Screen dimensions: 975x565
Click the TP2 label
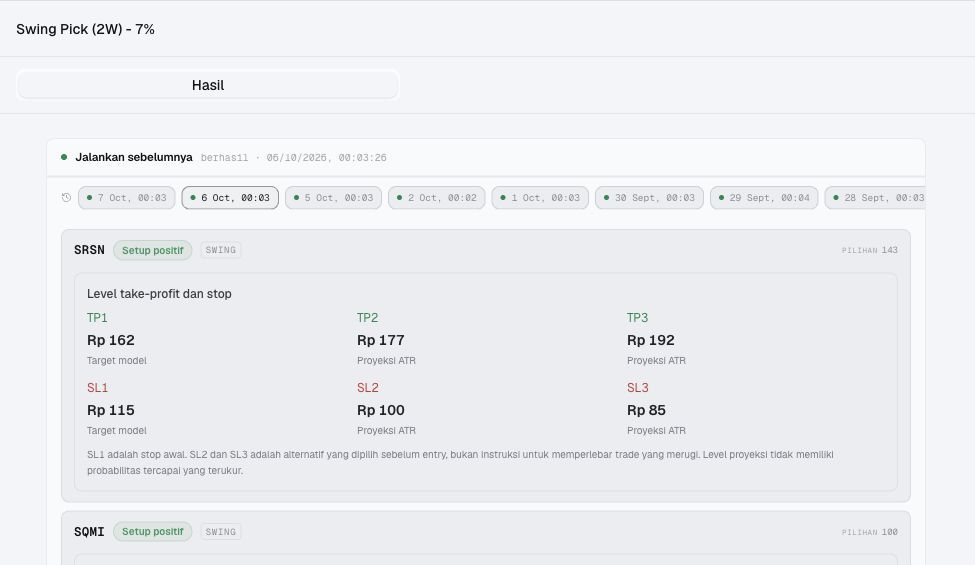pos(367,318)
